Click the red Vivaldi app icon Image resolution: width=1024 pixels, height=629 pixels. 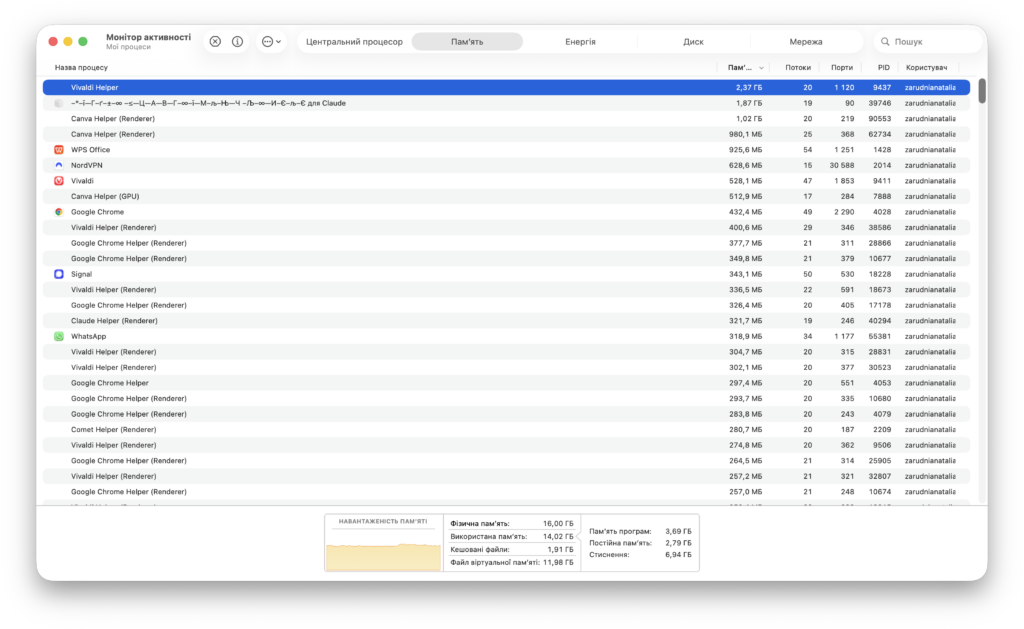coord(59,181)
